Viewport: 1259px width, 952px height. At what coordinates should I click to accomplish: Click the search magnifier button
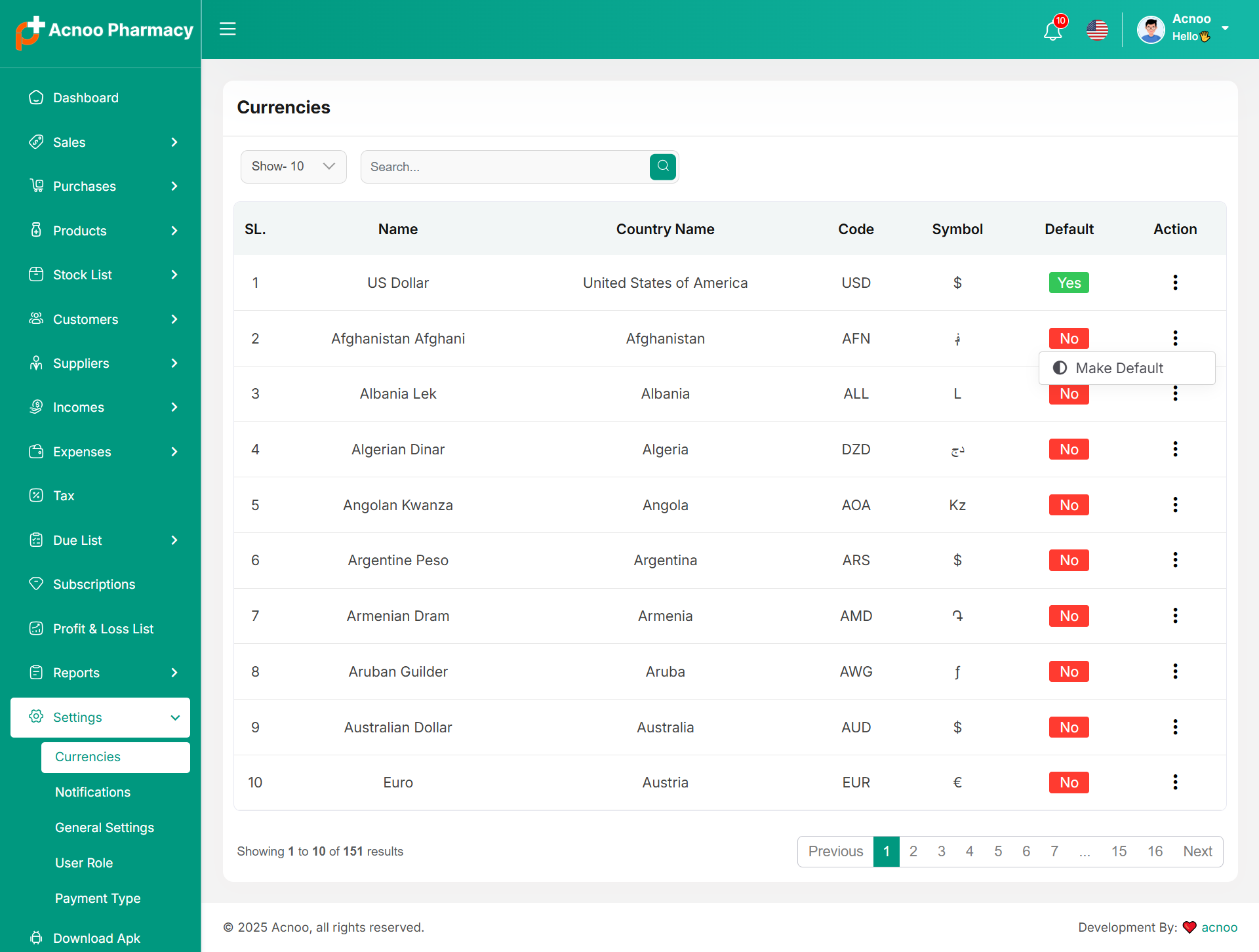tap(663, 167)
